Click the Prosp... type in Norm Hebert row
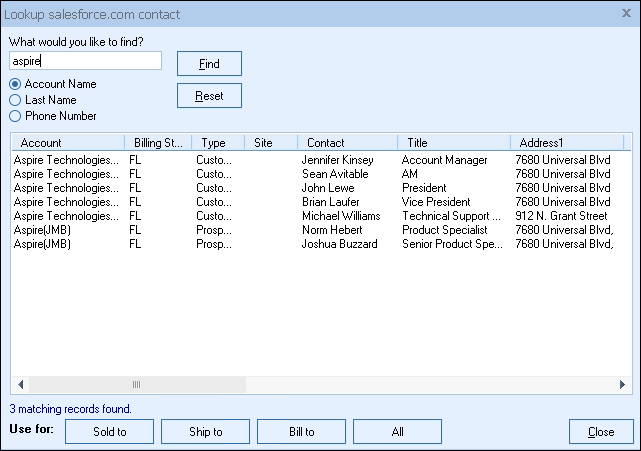The width and height of the screenshot is (641, 451). (214, 229)
